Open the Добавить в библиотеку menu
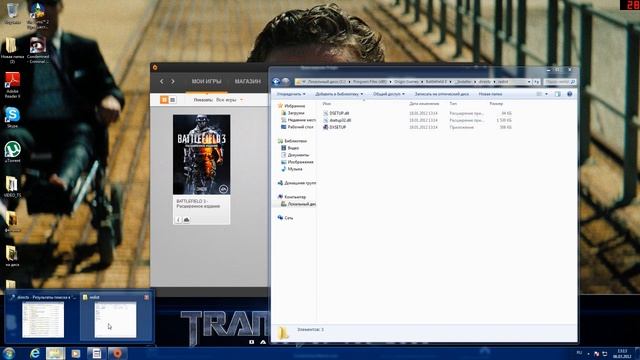 point(339,94)
